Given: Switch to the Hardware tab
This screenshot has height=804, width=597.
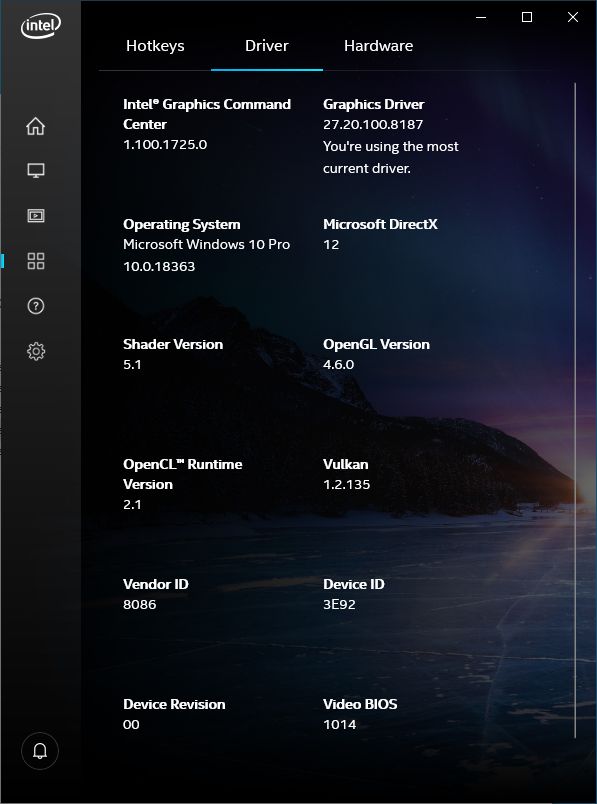Looking at the screenshot, I should [379, 46].
